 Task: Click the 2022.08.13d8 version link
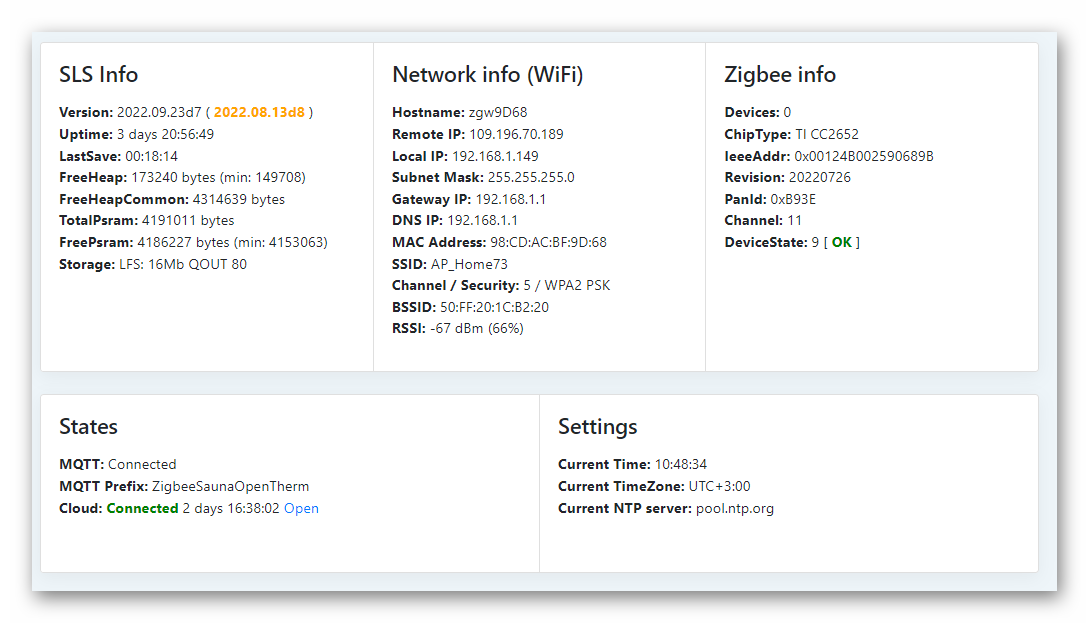pyautogui.click(x=259, y=112)
